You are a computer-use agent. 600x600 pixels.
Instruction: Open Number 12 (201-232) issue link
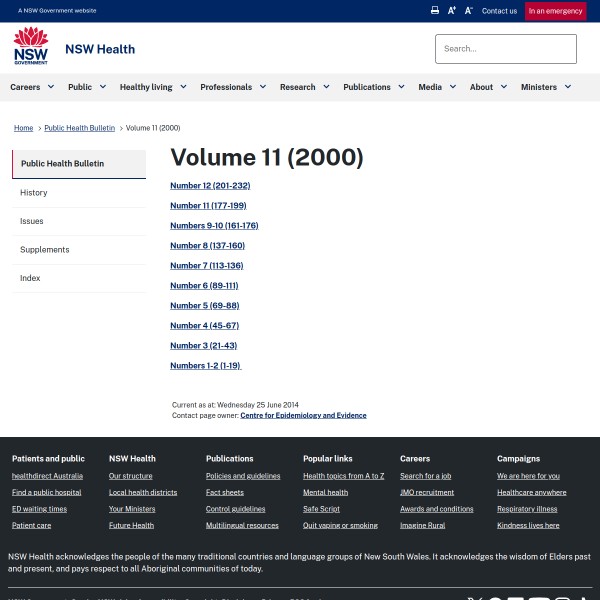(210, 186)
